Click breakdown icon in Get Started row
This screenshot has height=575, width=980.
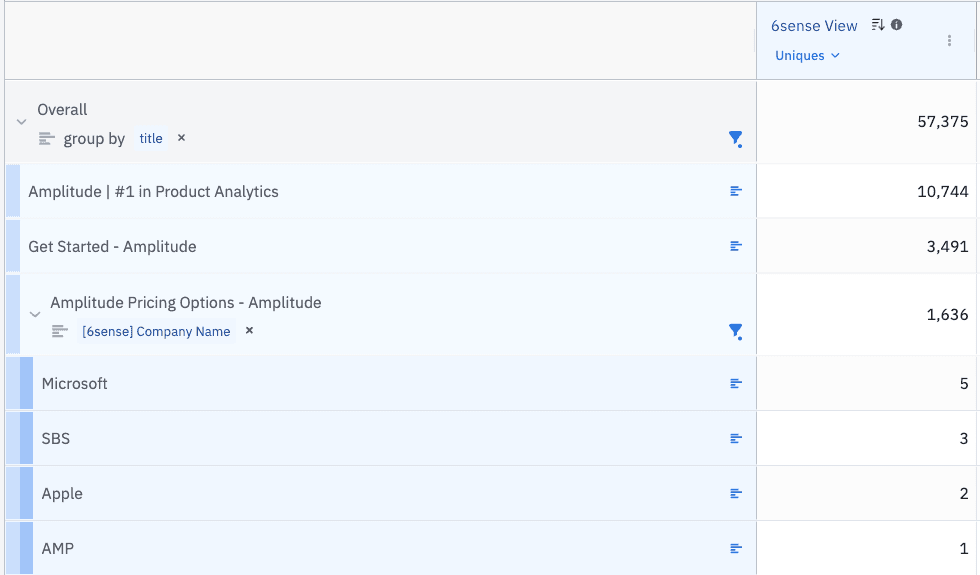click(x=736, y=246)
